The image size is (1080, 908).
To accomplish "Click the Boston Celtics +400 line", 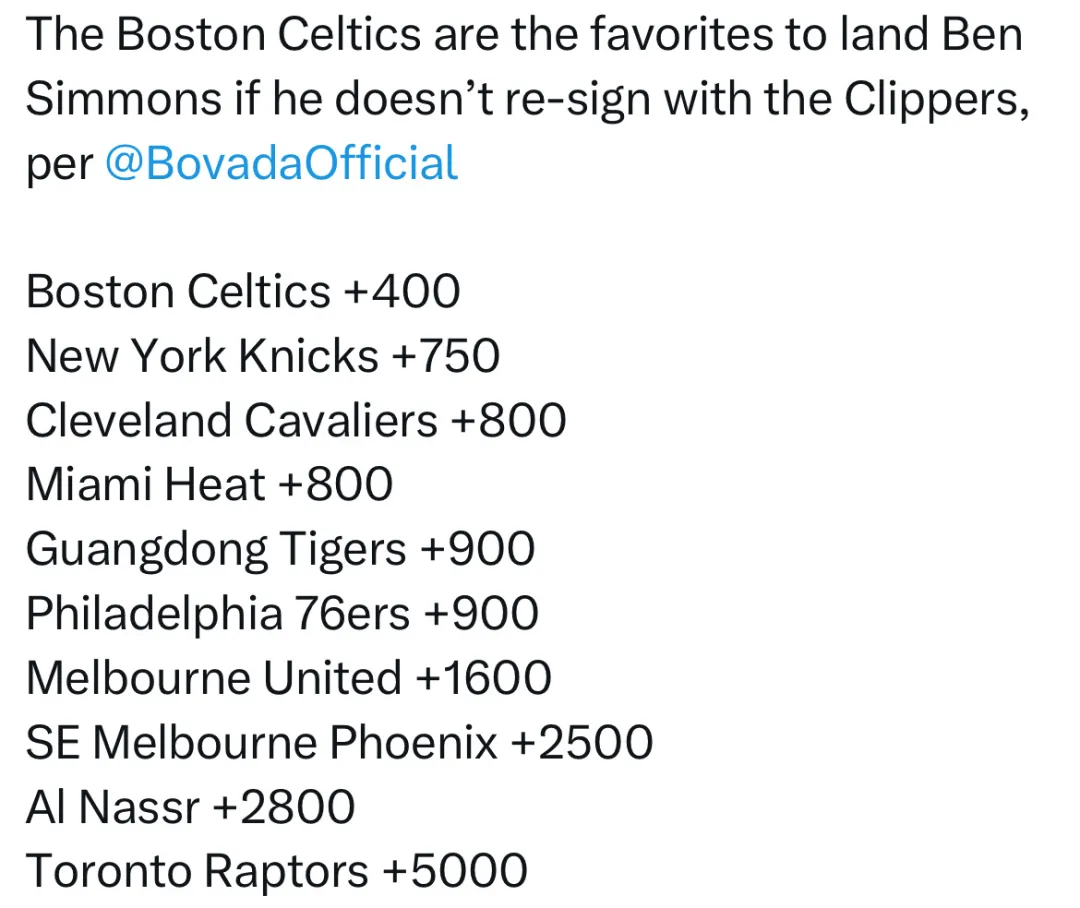I will tap(243, 291).
